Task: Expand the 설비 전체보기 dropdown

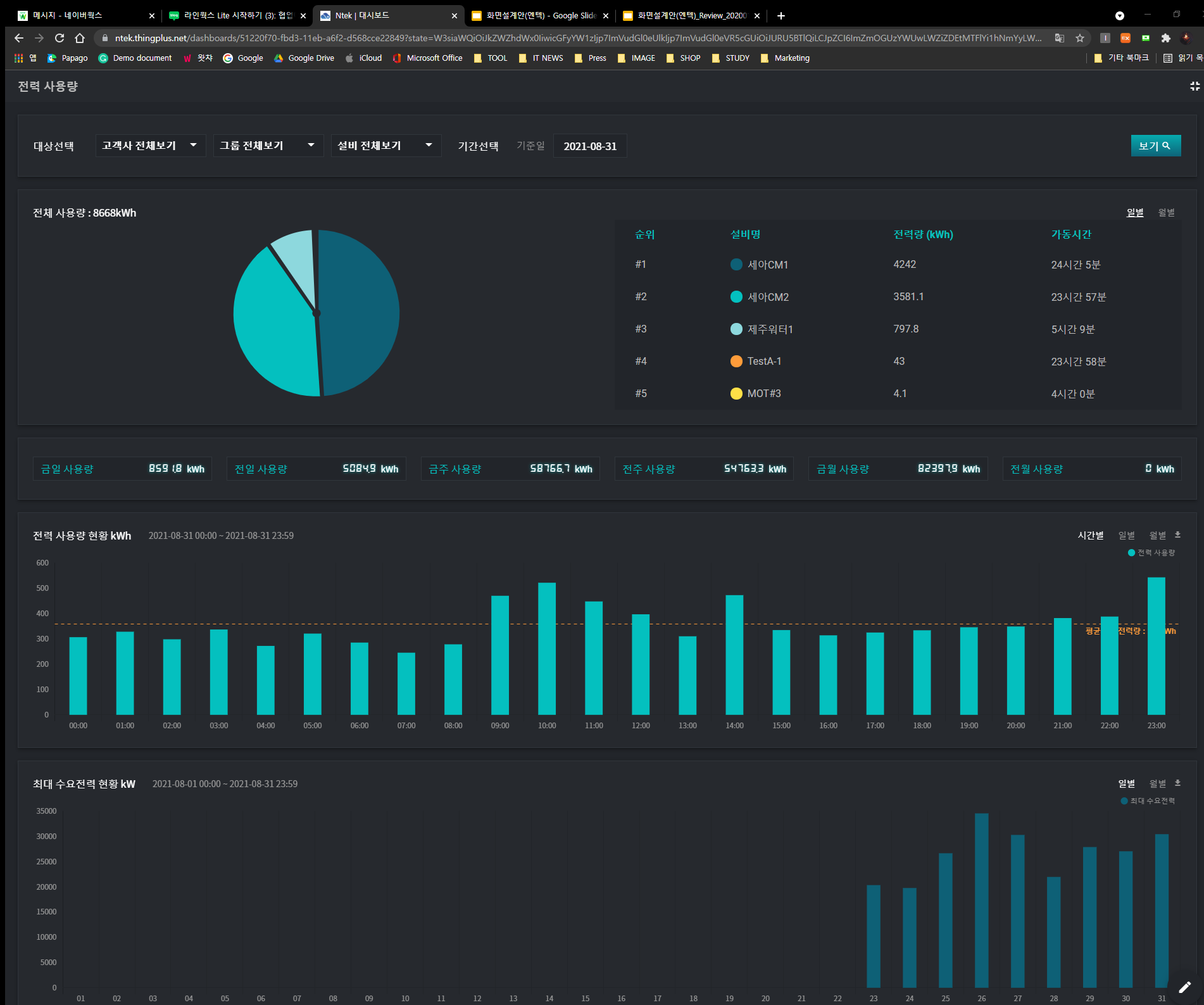Action: 386,146
